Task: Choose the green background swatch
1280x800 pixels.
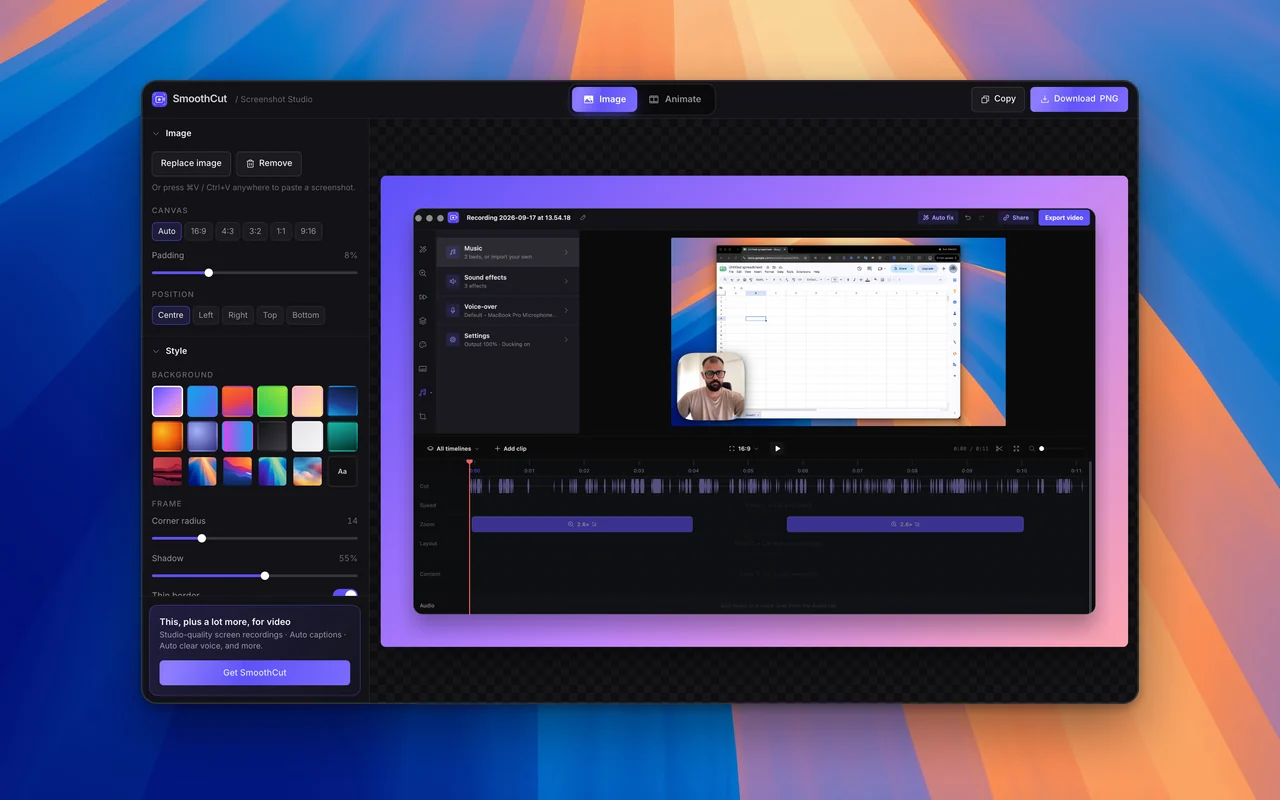Action: click(272, 401)
